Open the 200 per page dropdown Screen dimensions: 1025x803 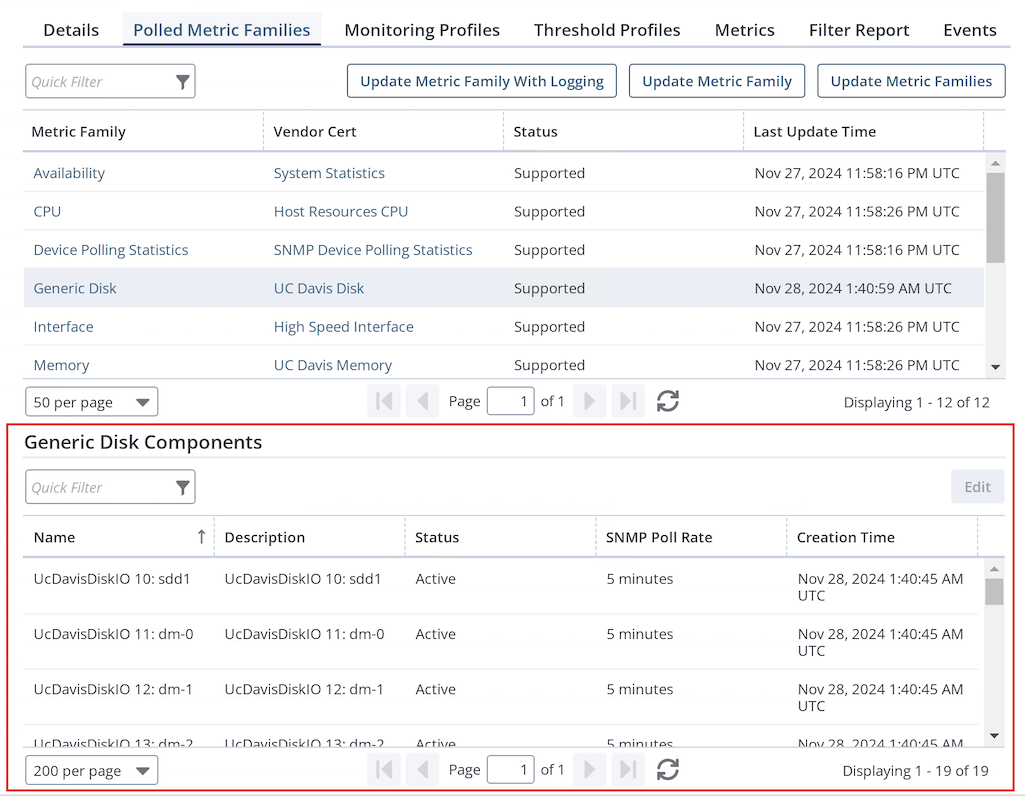click(91, 770)
